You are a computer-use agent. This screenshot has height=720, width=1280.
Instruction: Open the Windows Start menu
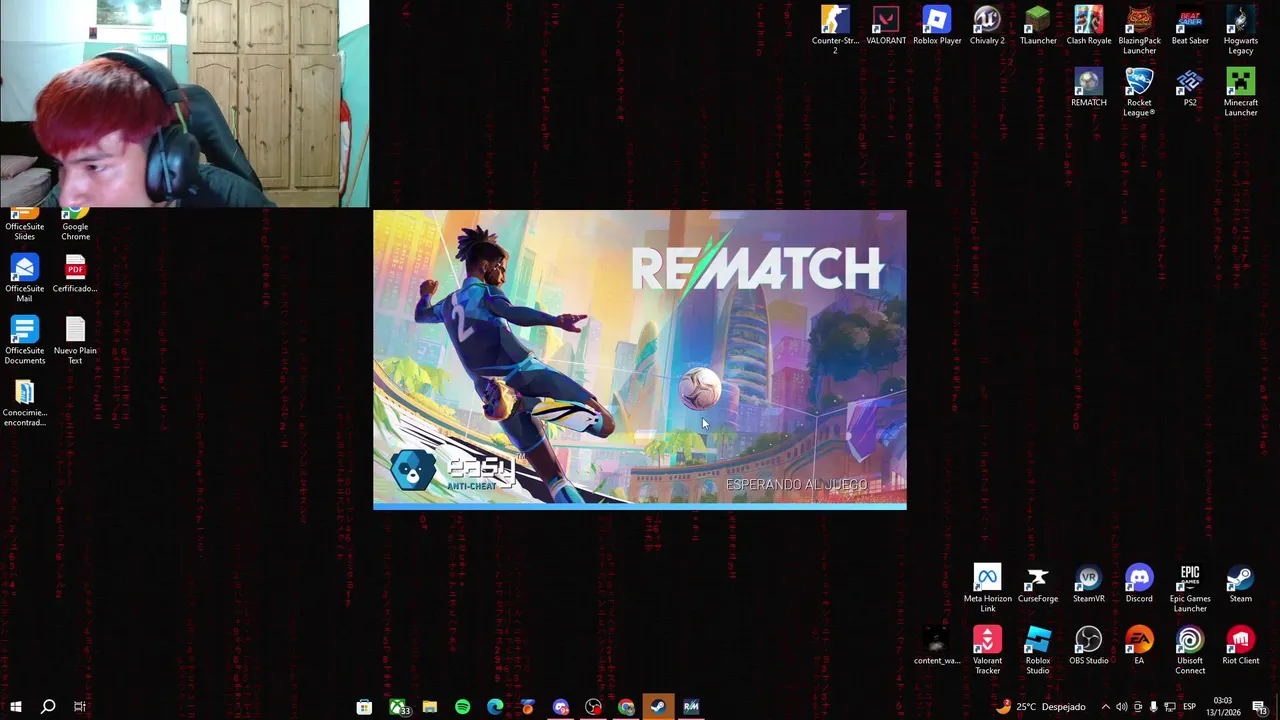click(x=15, y=707)
